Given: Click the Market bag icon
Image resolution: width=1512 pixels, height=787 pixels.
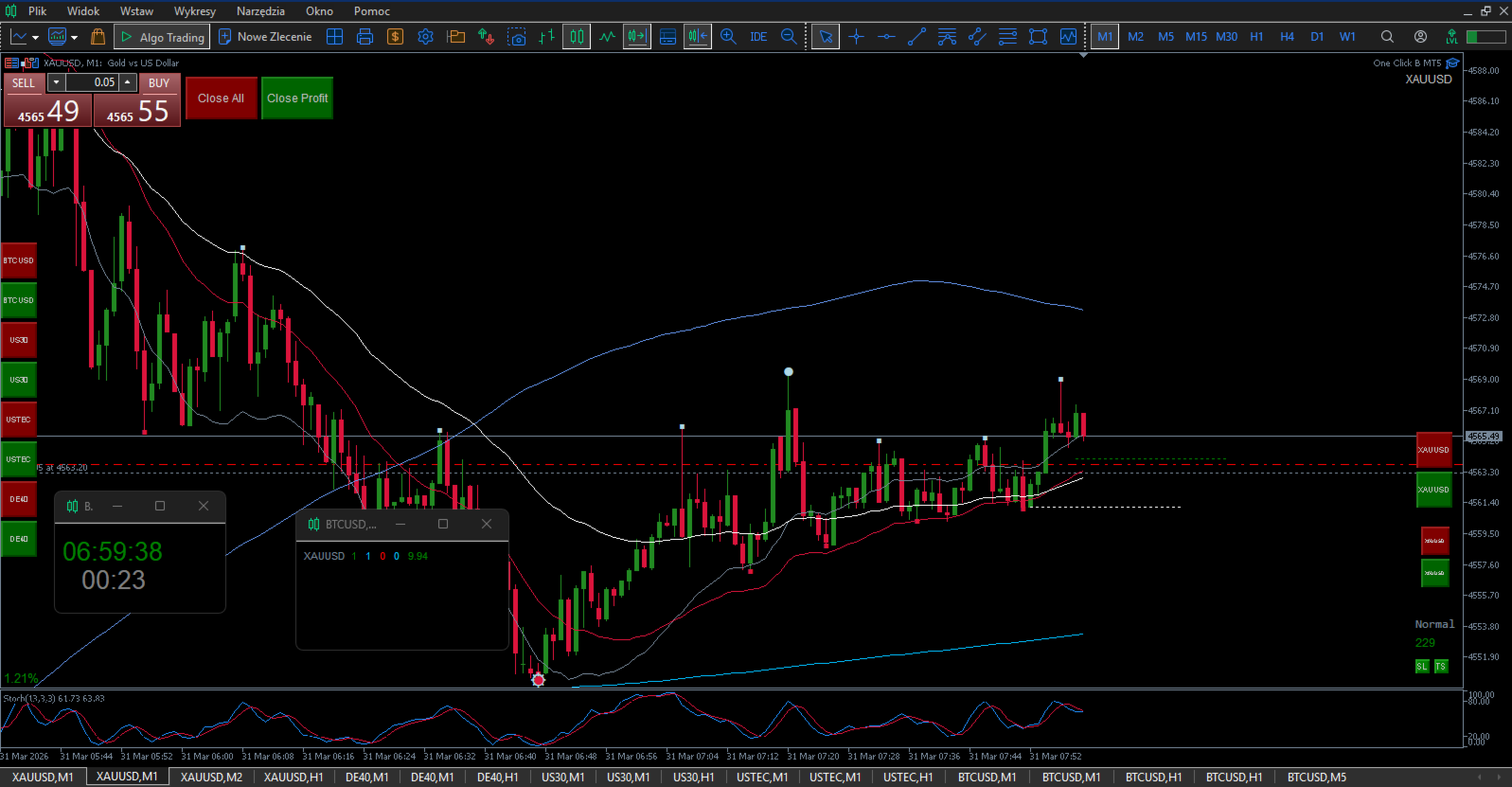Looking at the screenshot, I should click(98, 37).
